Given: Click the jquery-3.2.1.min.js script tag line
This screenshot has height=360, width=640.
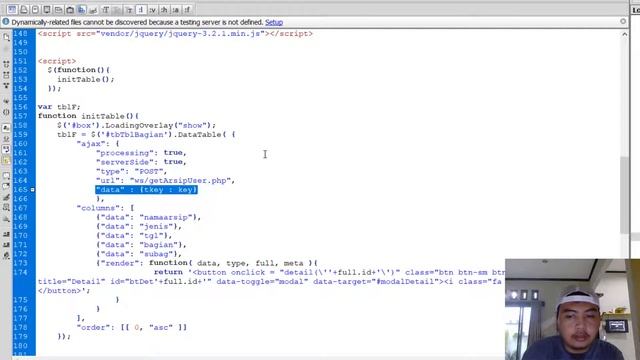Looking at the screenshot, I should click(x=176, y=33).
